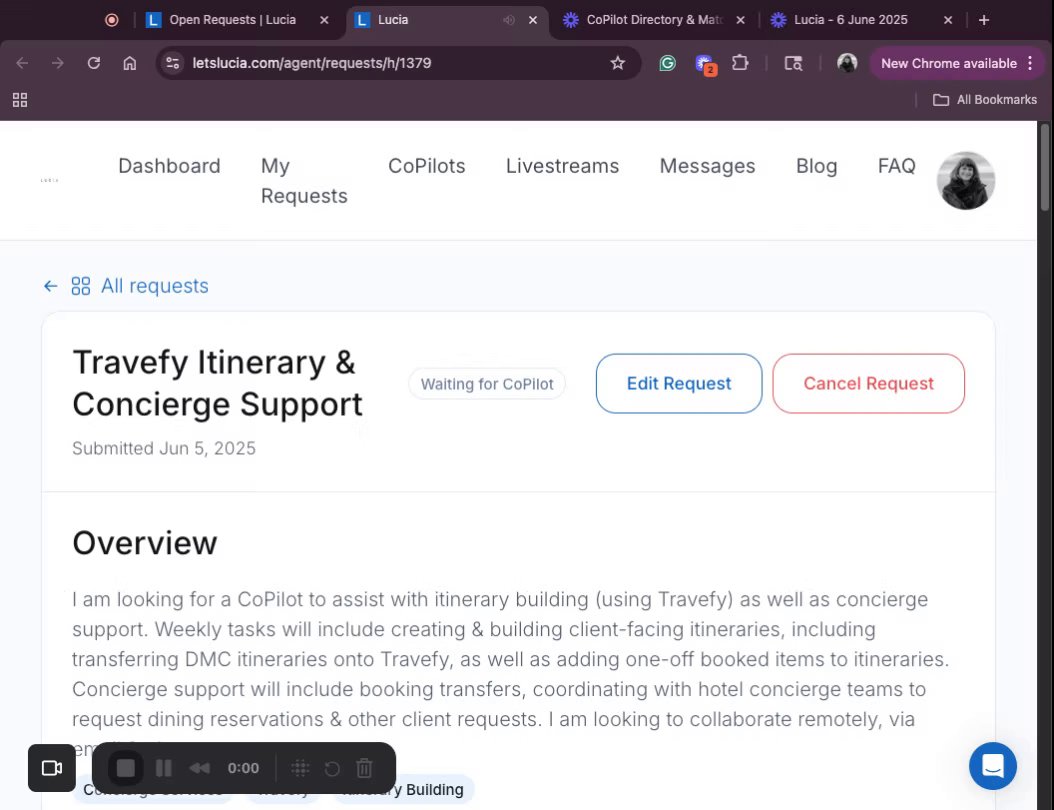The width and height of the screenshot is (1054, 810).
Task: Click the recorder grid dots icon
Action: coord(300,768)
